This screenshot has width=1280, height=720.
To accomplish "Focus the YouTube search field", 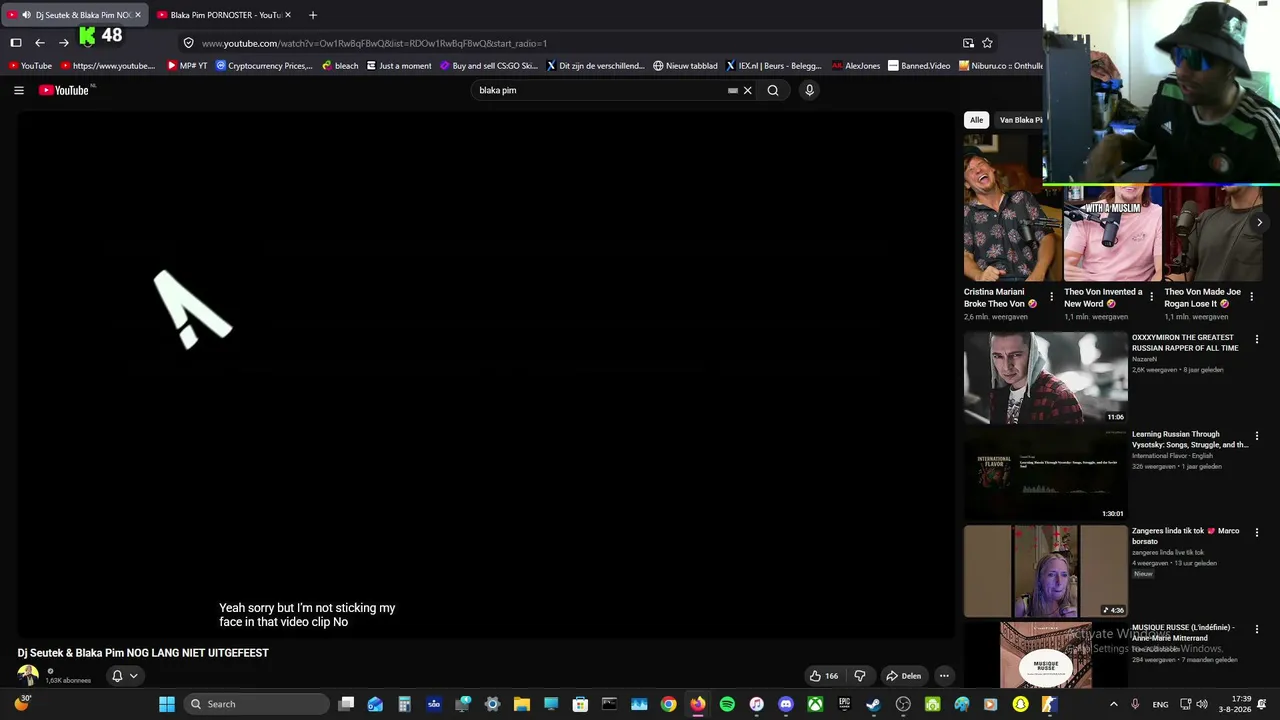I will click(600, 90).
